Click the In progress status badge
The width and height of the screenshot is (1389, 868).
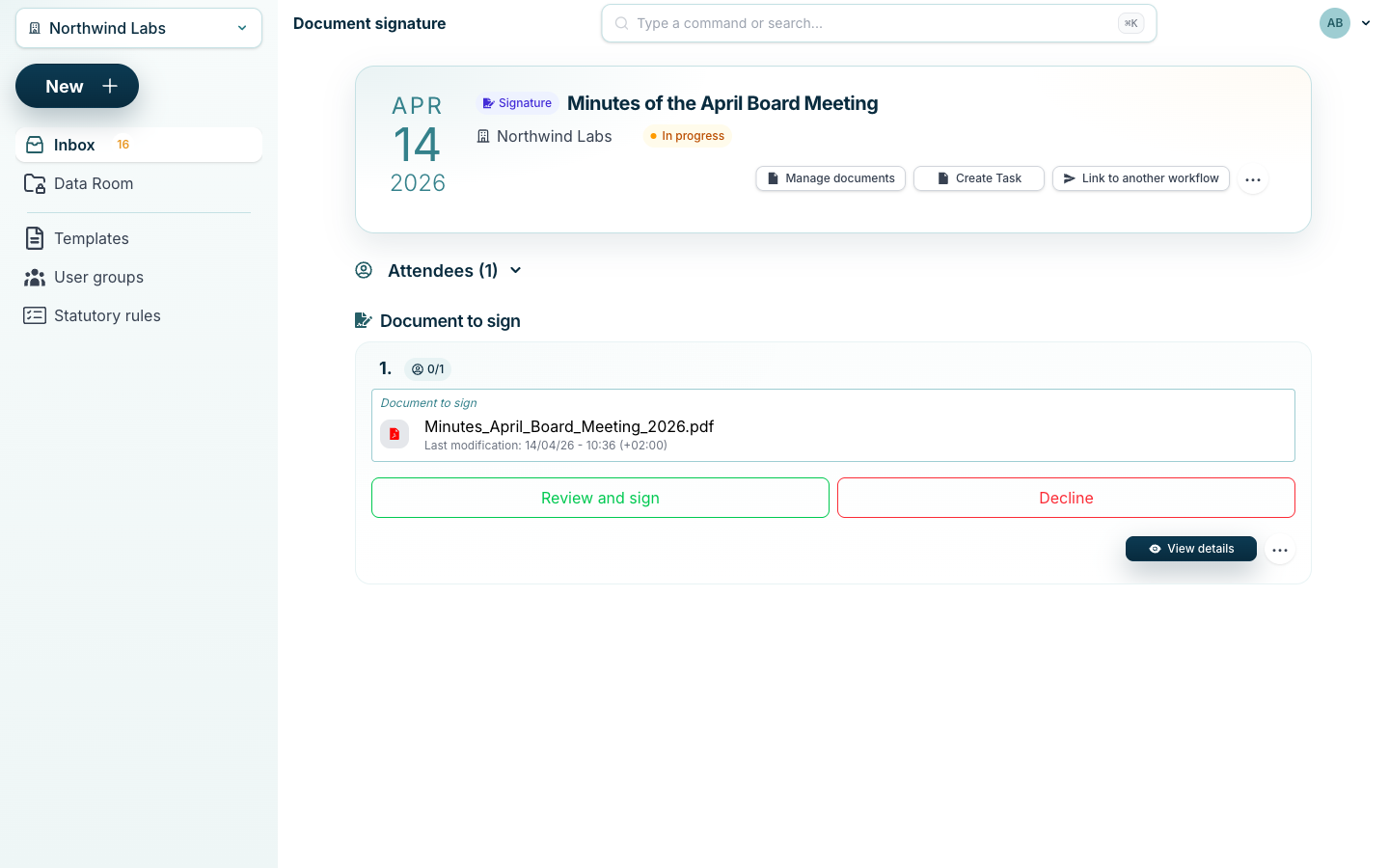[687, 136]
